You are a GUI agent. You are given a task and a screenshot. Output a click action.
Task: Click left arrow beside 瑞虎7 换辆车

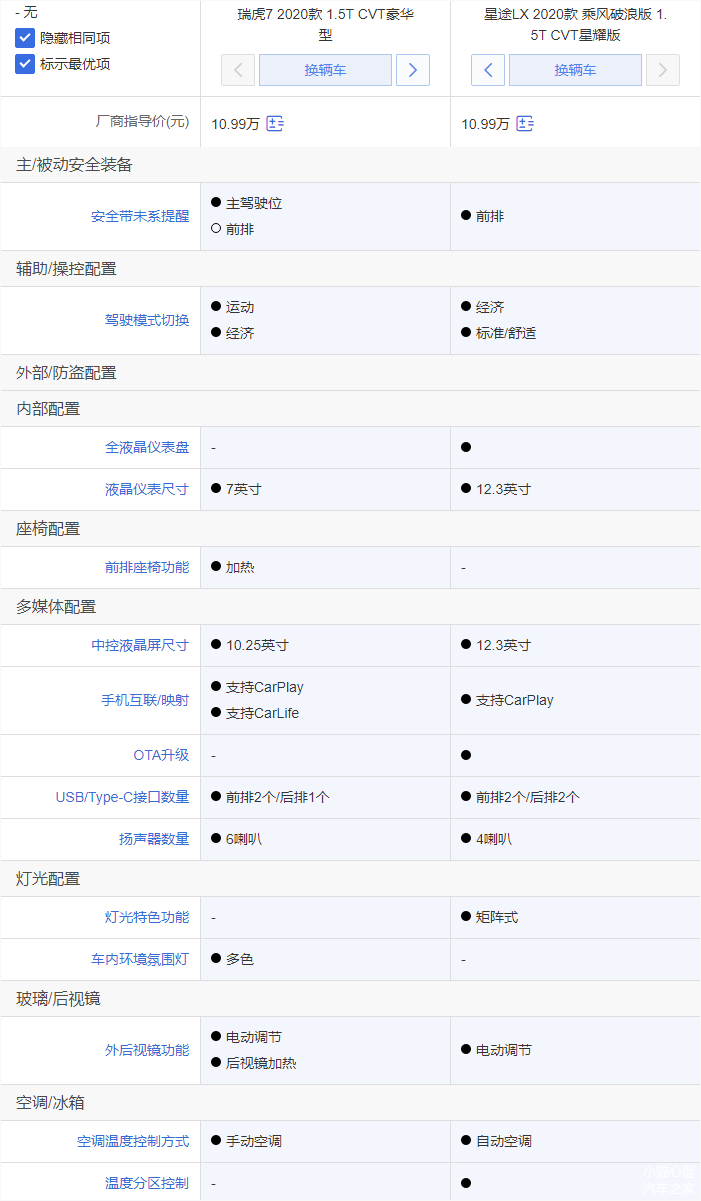pyautogui.click(x=238, y=70)
